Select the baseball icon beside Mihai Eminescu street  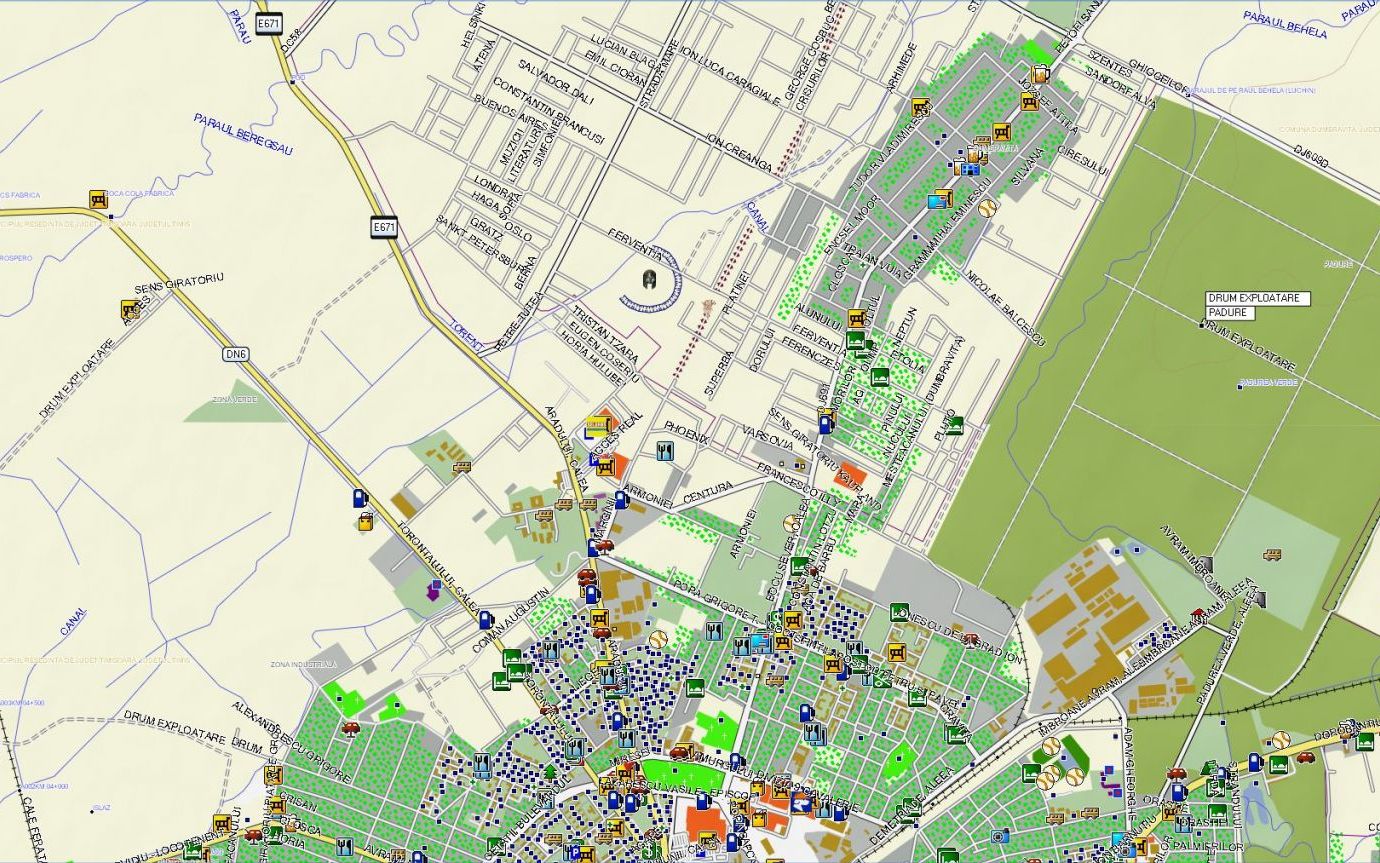987,208
